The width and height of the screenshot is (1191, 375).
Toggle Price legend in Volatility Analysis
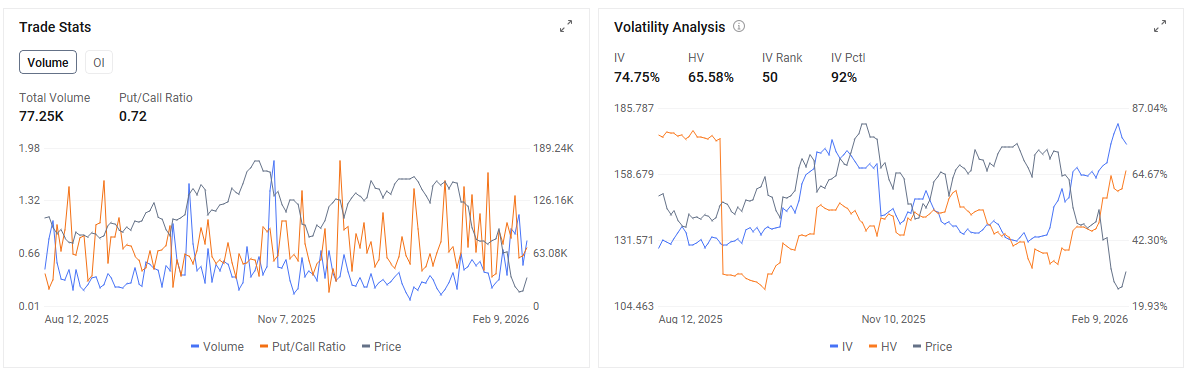point(931,347)
